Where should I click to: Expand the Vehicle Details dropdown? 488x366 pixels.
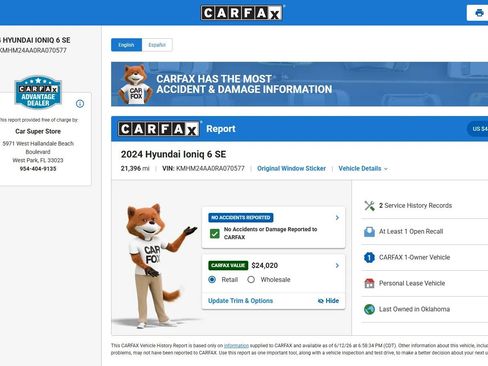click(363, 169)
